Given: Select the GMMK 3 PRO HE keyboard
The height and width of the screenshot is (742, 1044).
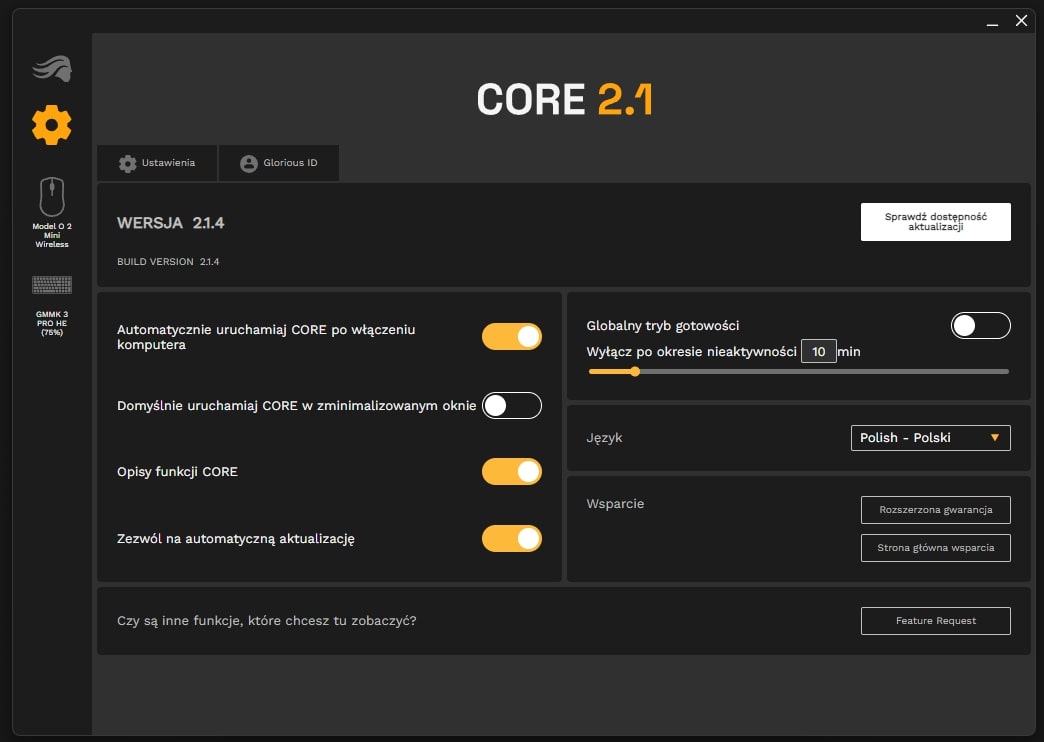Looking at the screenshot, I should [x=52, y=306].
